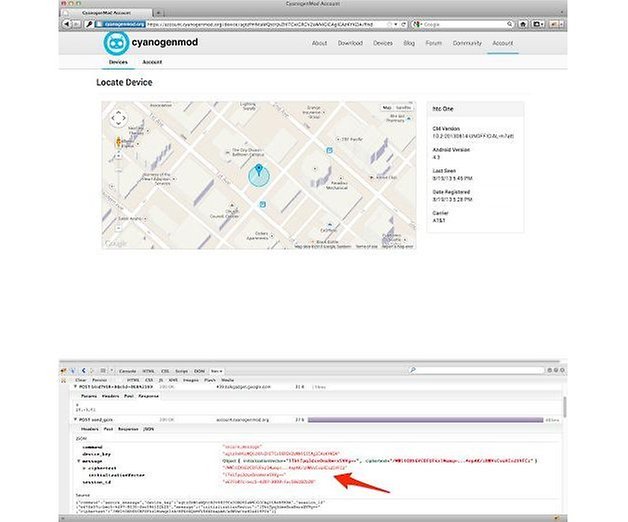Click the Street View pegman icon
628x522 pixels.
[x=118, y=141]
